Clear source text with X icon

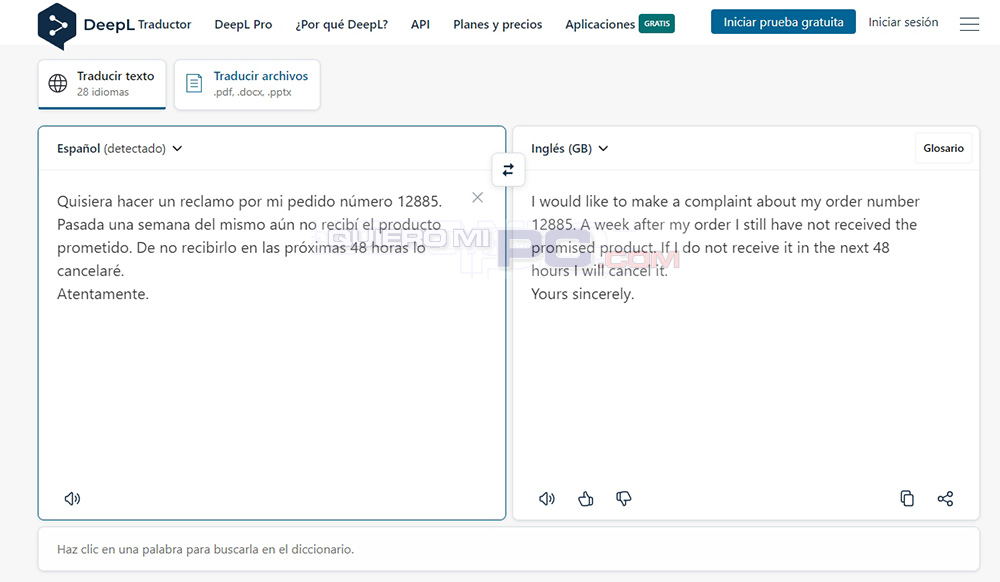tap(477, 198)
